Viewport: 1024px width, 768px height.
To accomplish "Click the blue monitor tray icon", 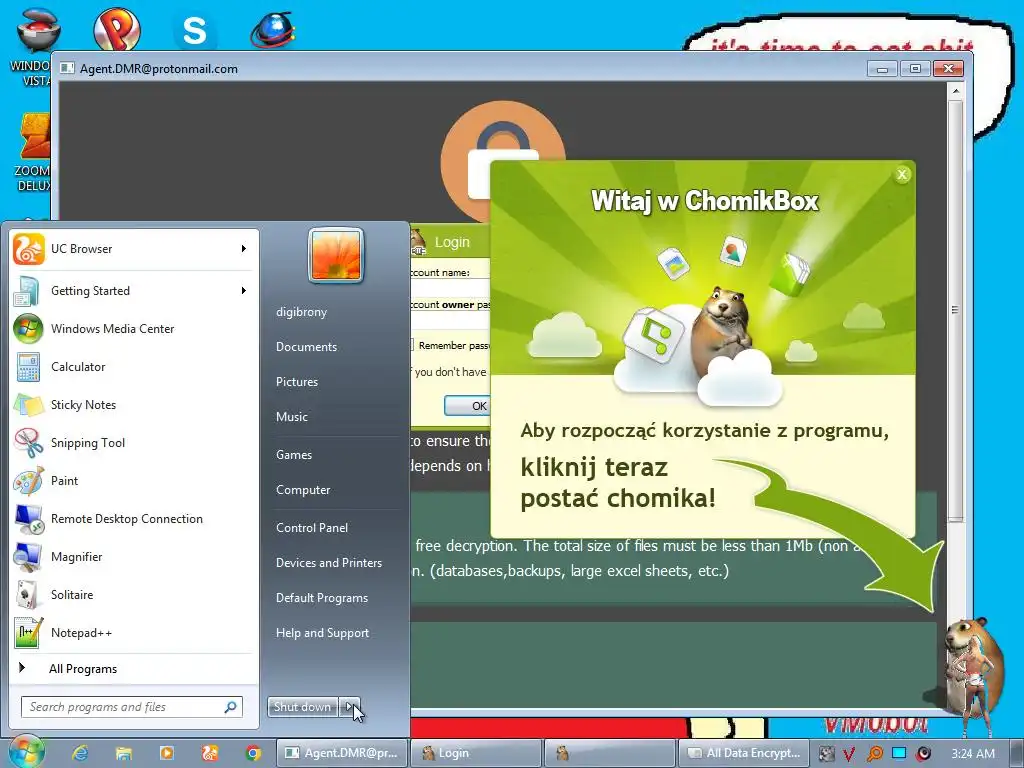I will pos(899,753).
